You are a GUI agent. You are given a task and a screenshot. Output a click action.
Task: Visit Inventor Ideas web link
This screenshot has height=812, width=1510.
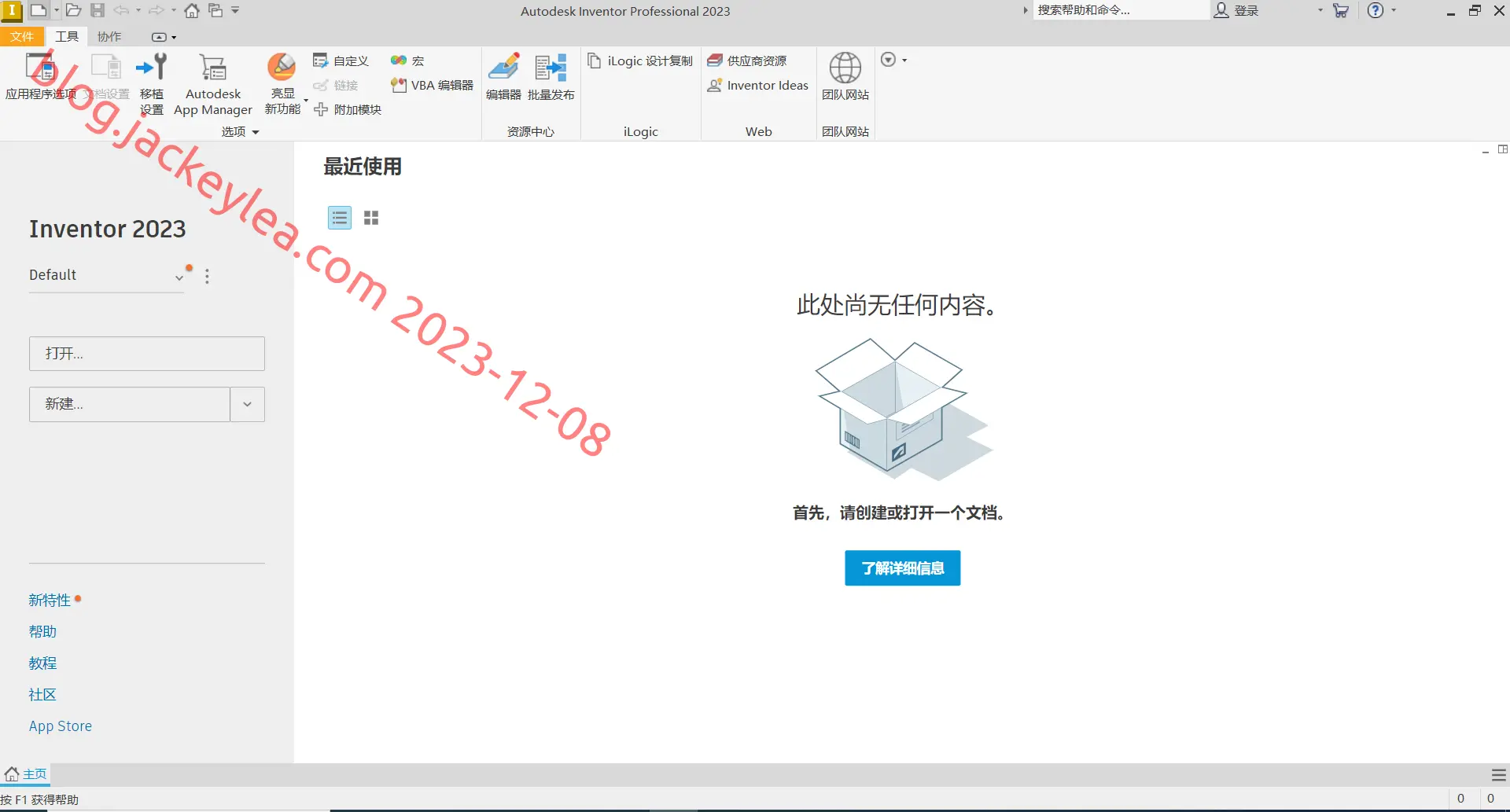[757, 85]
